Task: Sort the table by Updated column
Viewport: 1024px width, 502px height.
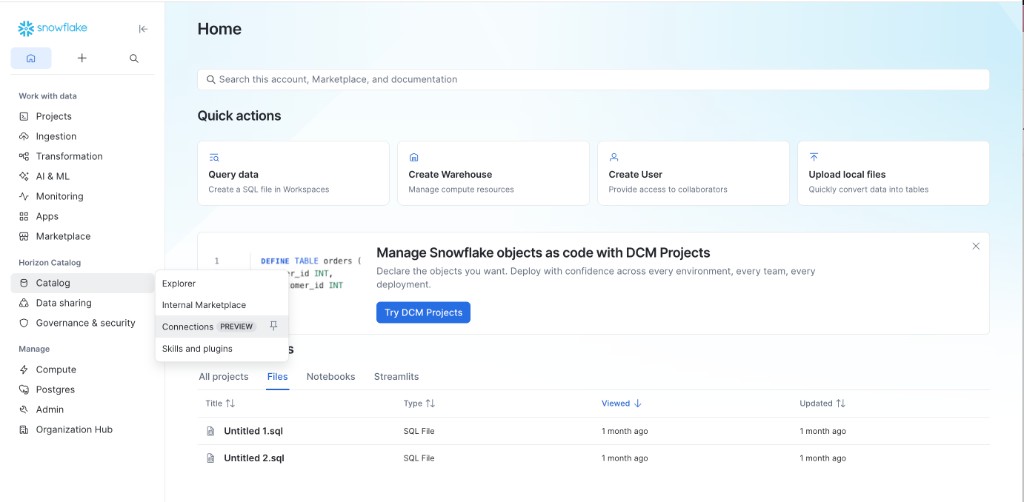Action: 822,403
